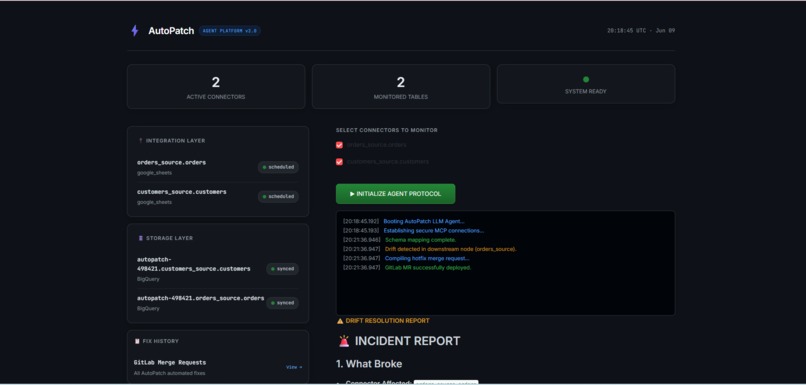Click the SELECT CONNECTORS TO MONITOR label
The image size is (806, 385).
point(387,131)
